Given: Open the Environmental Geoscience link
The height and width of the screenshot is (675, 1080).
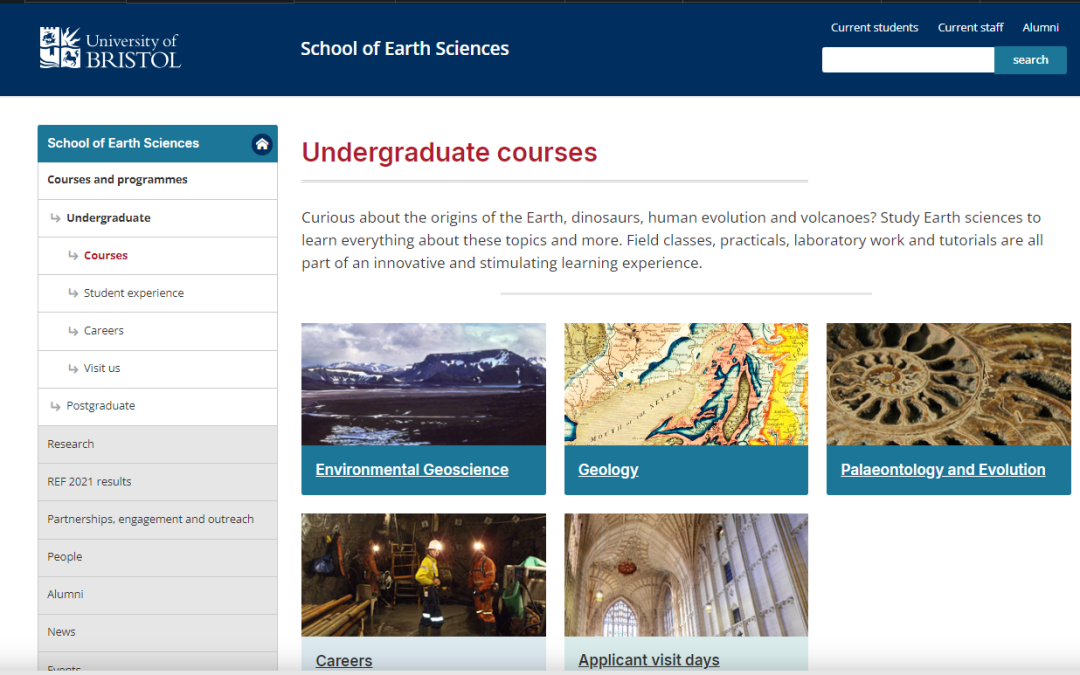Looking at the screenshot, I should [x=412, y=470].
